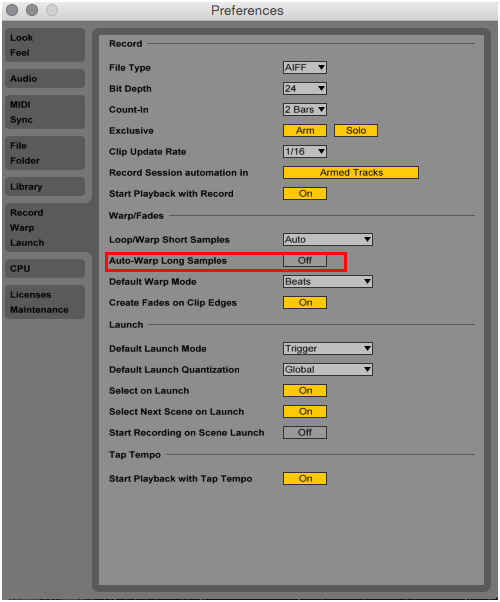
Task: Open the Bit Depth dropdown
Action: (305, 89)
